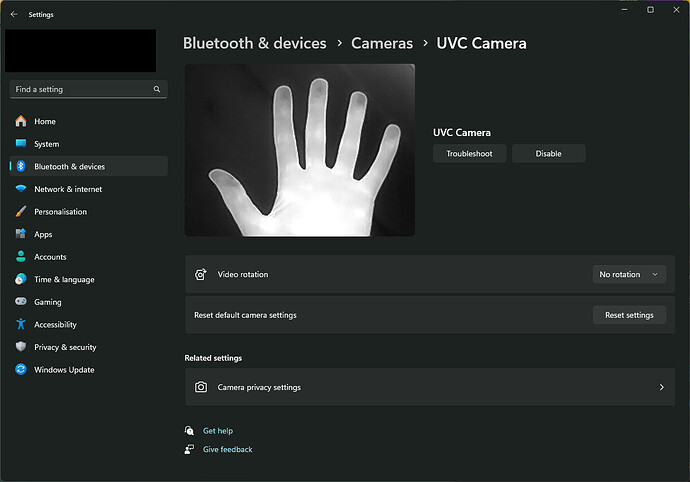Click the Gaming controller icon
Image resolution: width=690 pixels, height=482 pixels.
point(21,302)
